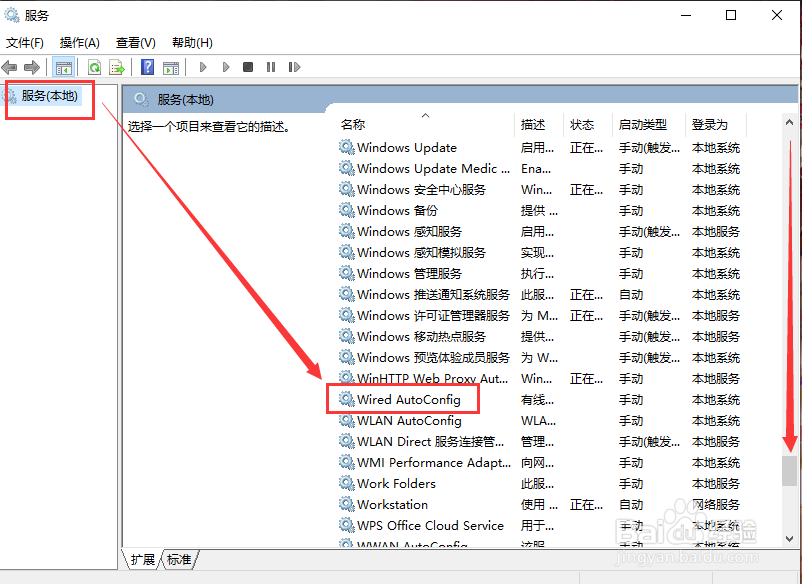Switch to the 标准 tab
The image size is (802, 584).
(x=178, y=561)
